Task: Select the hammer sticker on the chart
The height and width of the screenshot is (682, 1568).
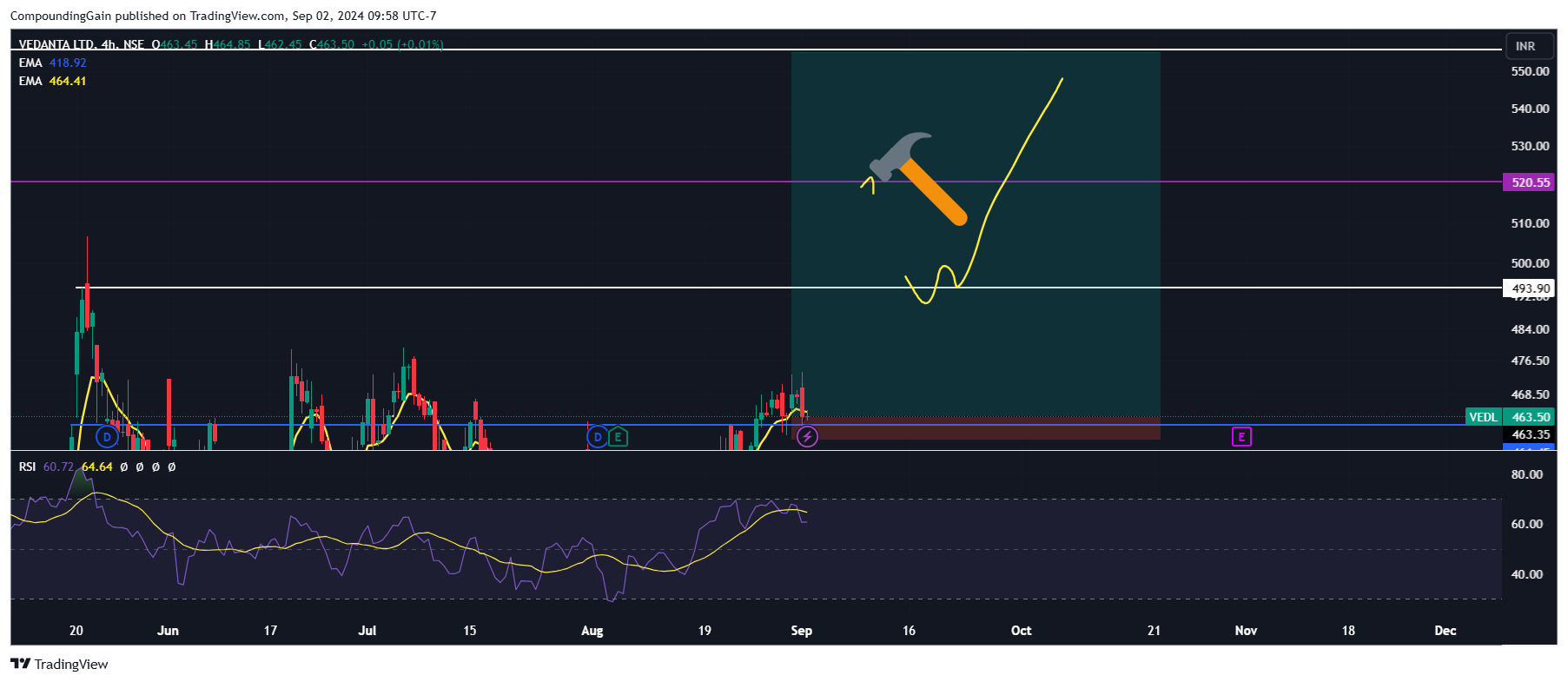Action: point(918,178)
